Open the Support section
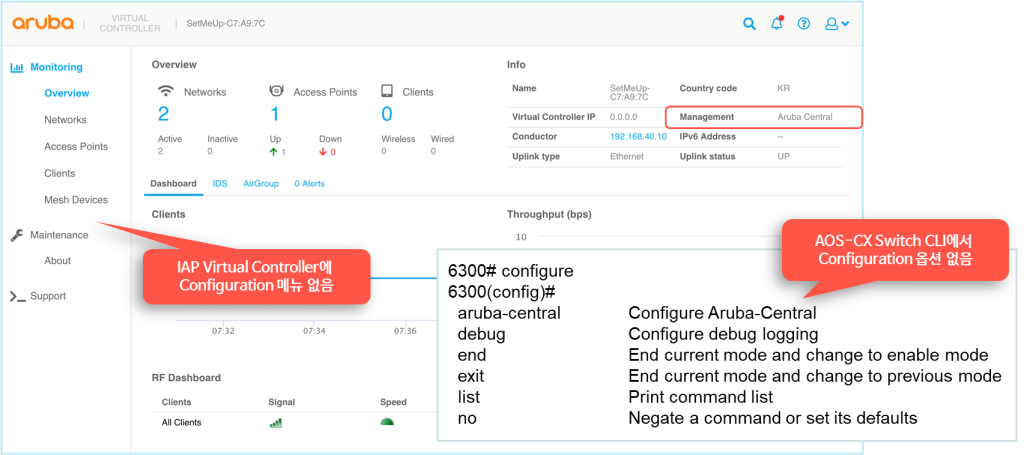The image size is (1024, 455). coord(47,296)
